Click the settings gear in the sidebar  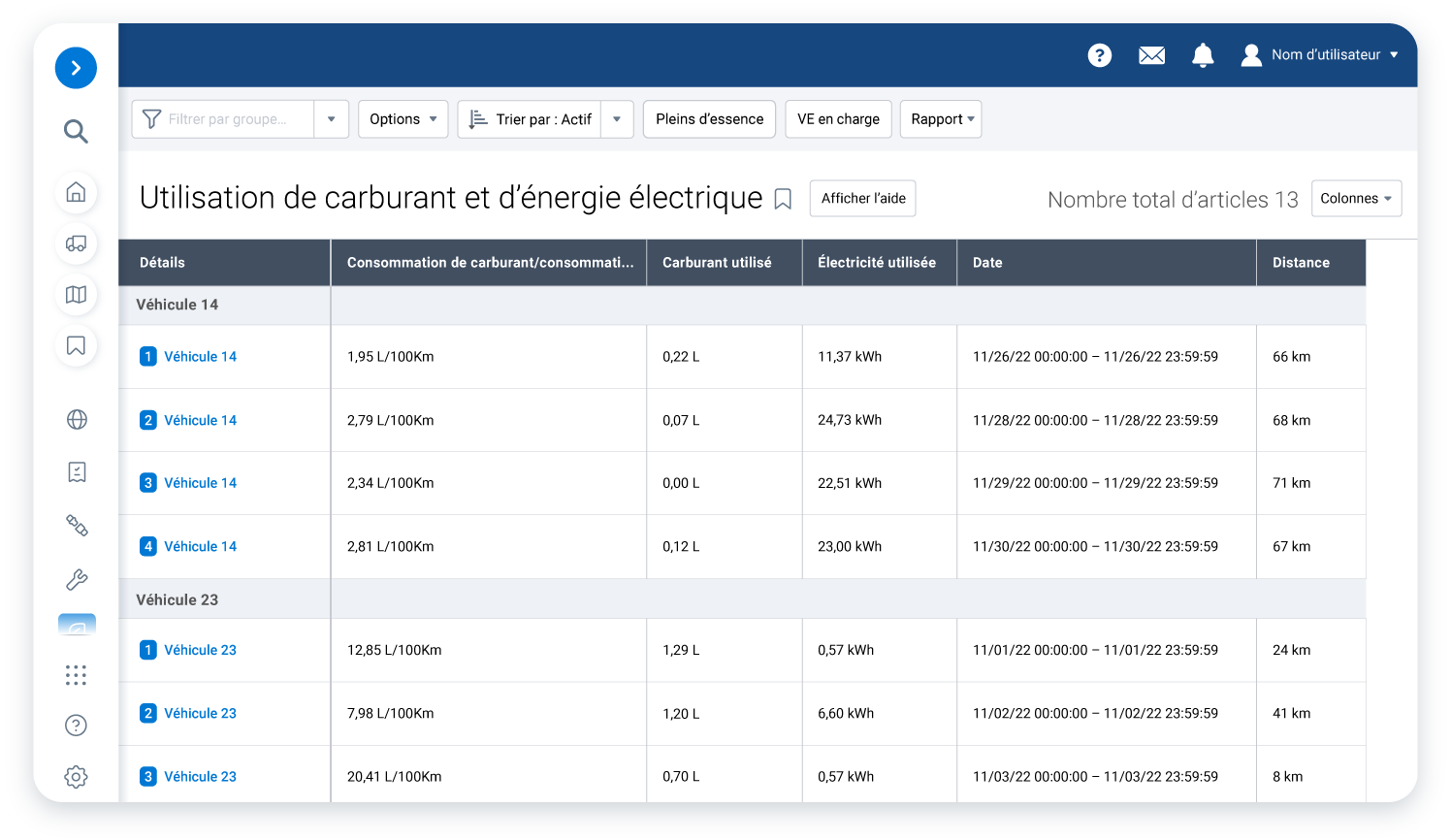tap(76, 776)
